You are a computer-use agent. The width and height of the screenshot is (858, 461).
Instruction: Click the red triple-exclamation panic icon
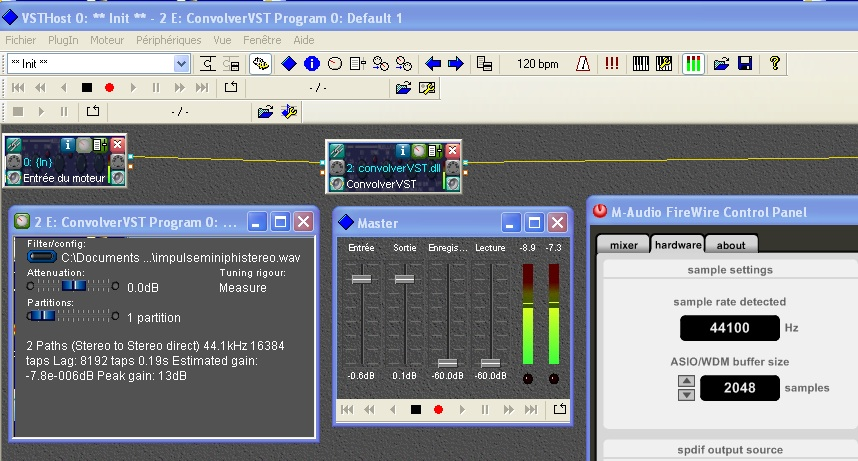612,64
